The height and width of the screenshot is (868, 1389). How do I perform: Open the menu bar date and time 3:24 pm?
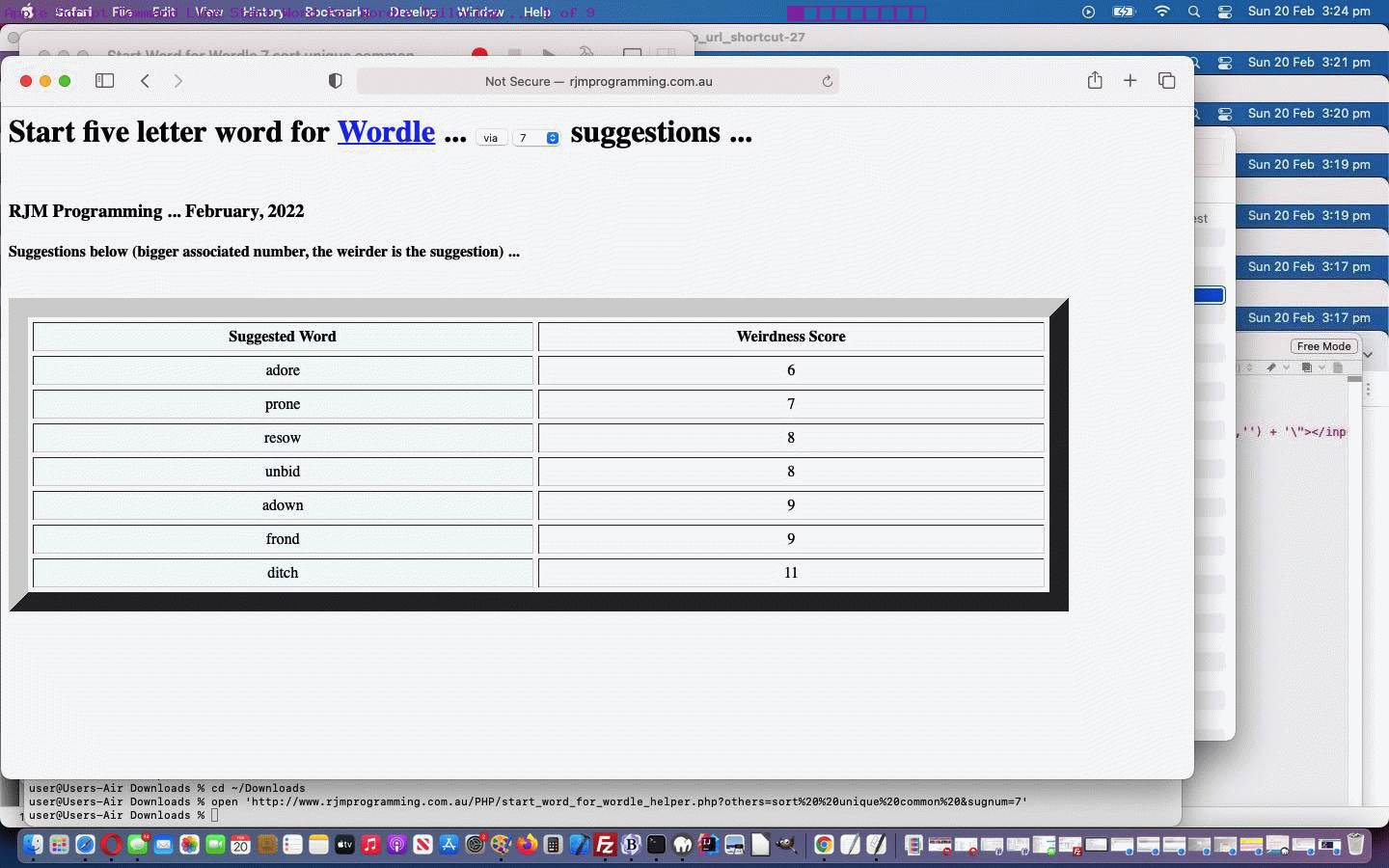click(1309, 12)
